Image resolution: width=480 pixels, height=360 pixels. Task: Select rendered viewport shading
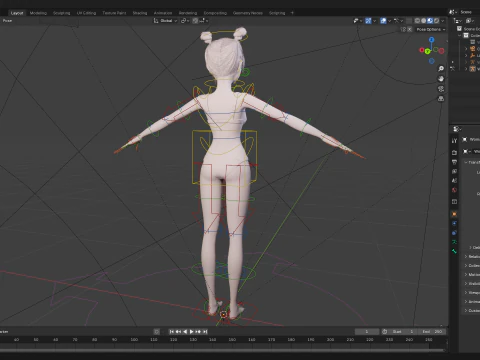(436, 21)
